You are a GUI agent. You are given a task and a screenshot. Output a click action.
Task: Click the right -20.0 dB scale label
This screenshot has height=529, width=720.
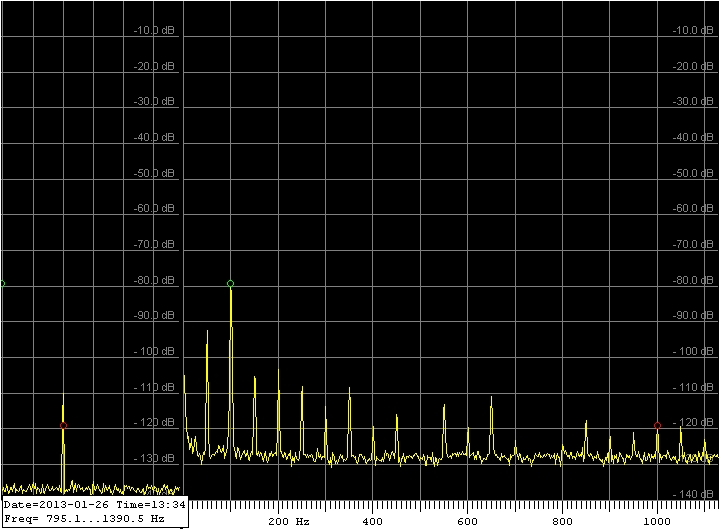point(693,66)
